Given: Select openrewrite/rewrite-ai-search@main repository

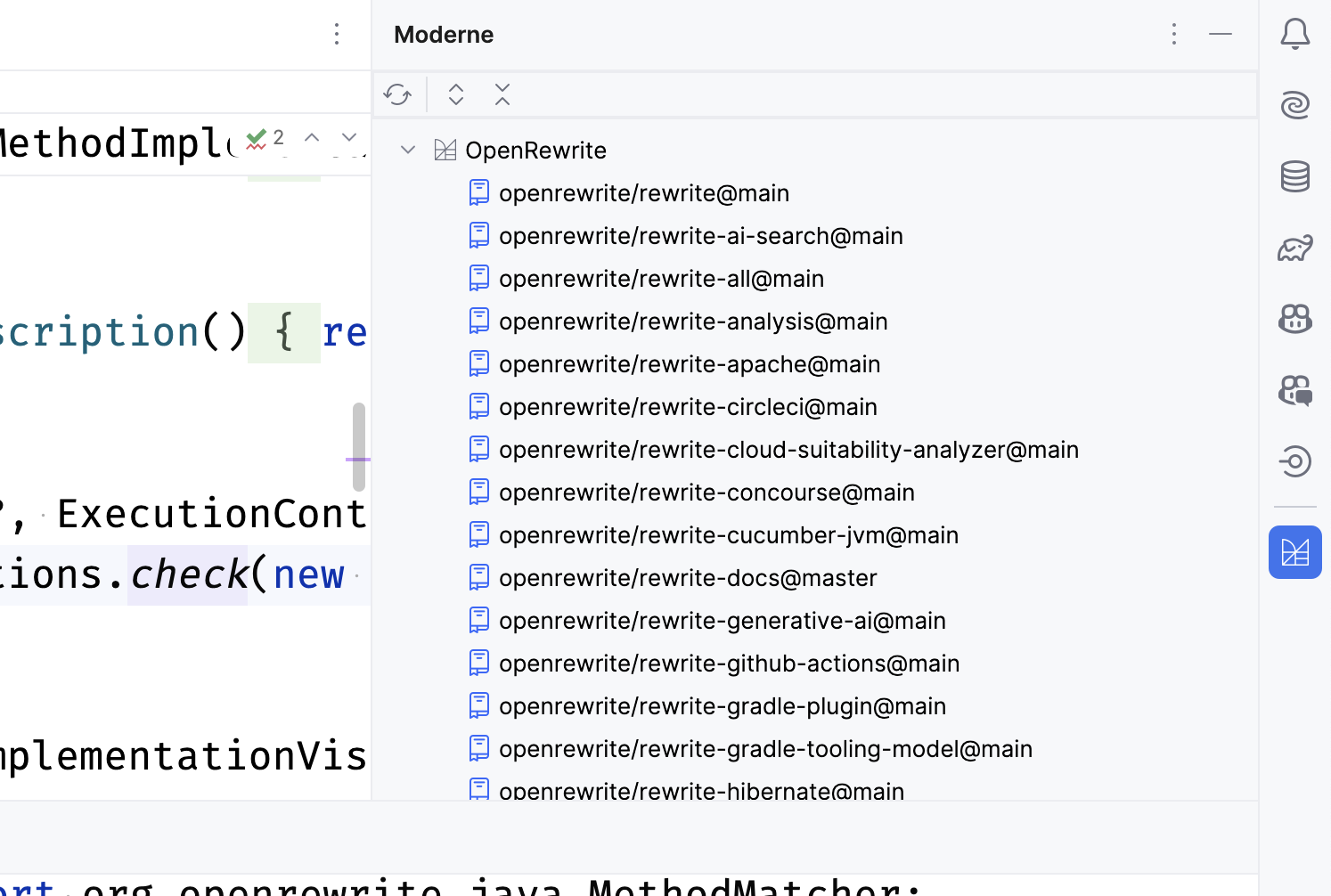Looking at the screenshot, I should [701, 236].
